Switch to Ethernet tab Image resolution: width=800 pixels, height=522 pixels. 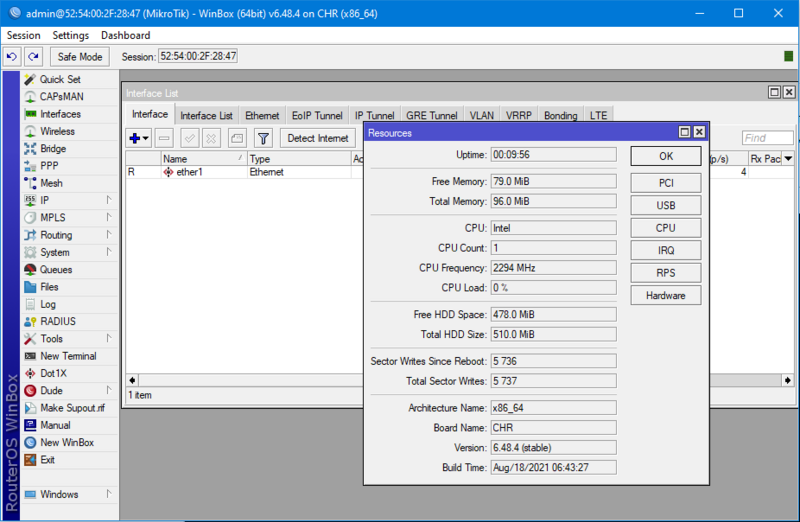pyautogui.click(x=262, y=116)
